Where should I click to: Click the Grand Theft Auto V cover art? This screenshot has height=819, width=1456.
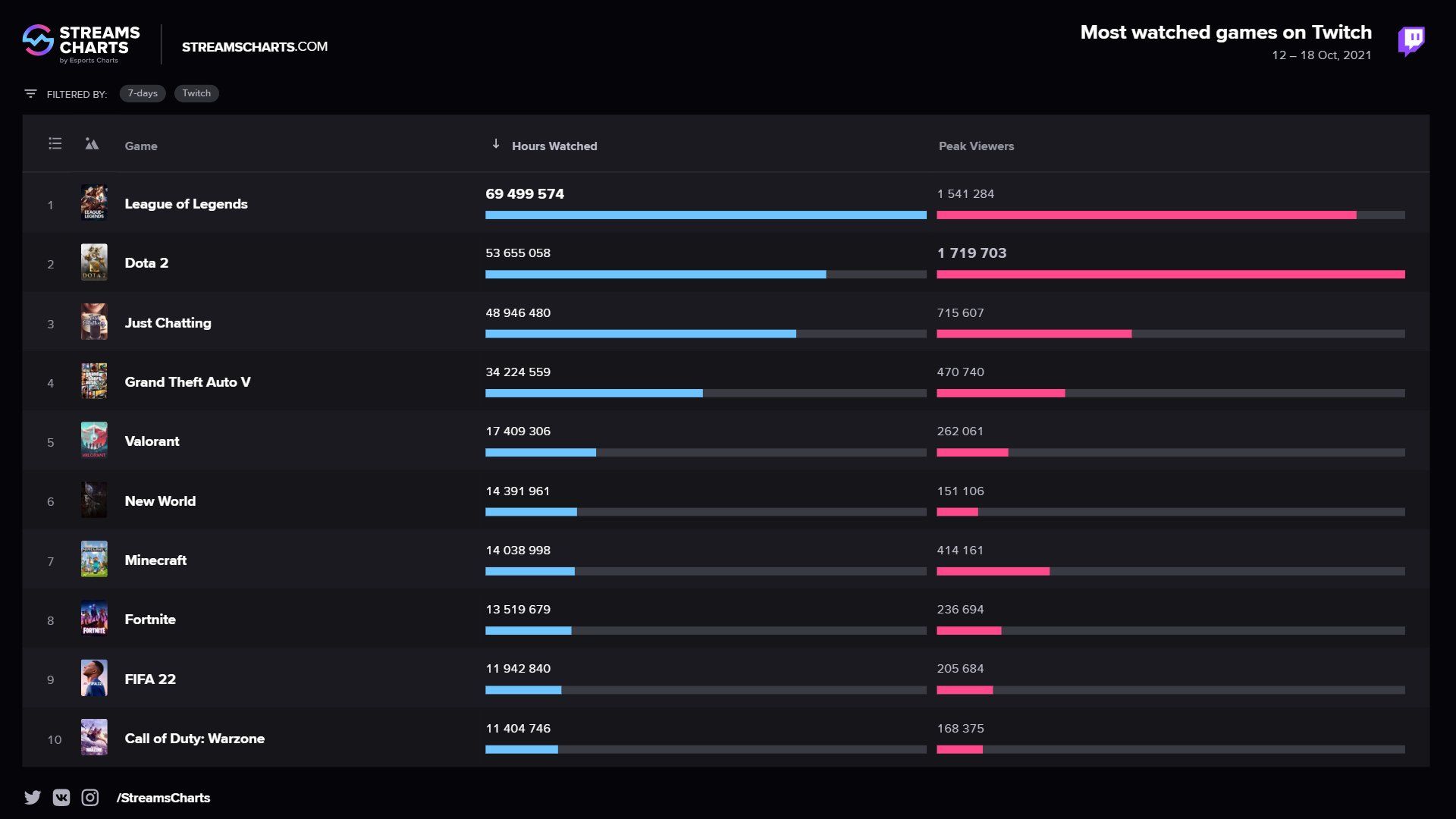(94, 381)
